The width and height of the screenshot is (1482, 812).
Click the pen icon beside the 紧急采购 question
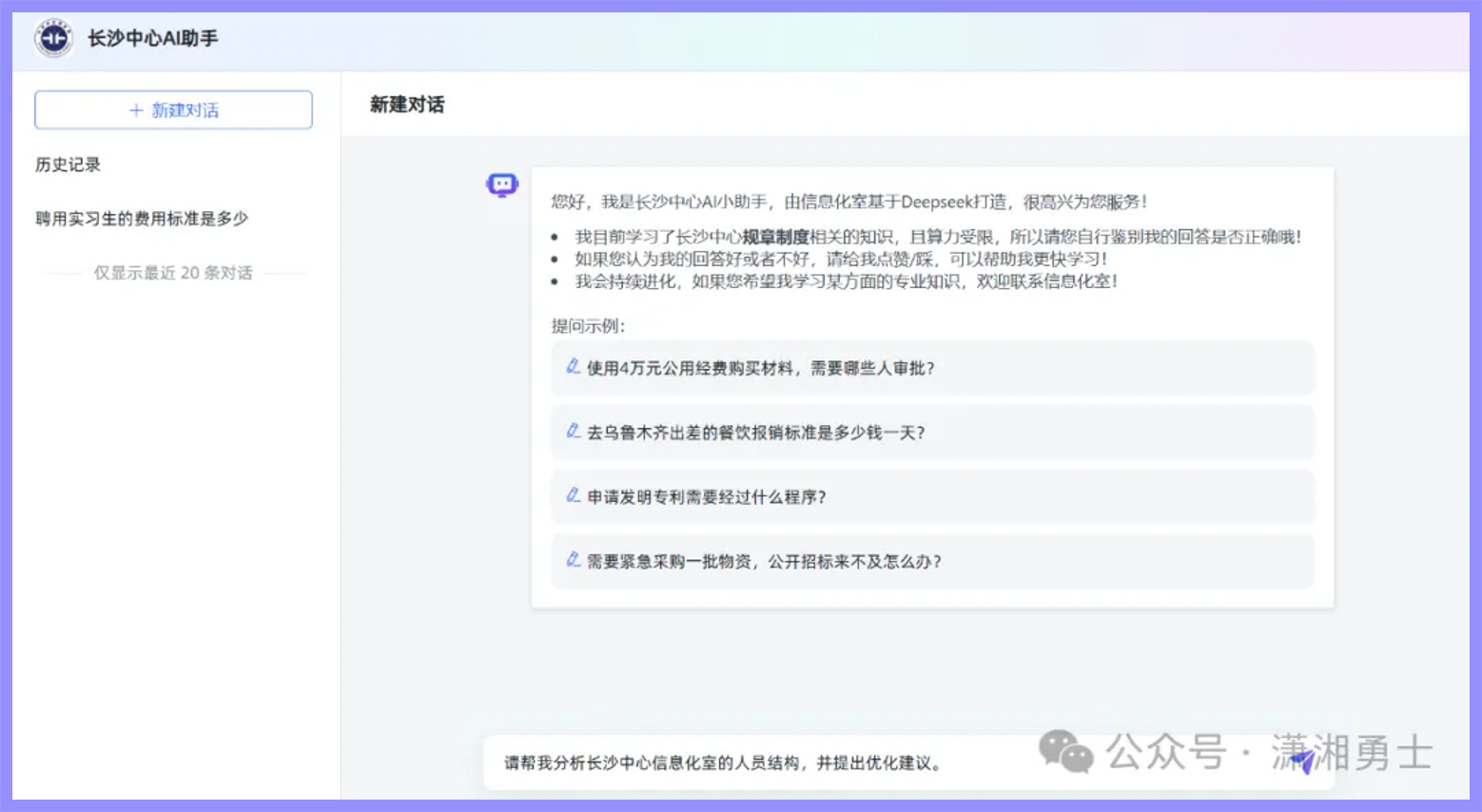click(x=573, y=561)
